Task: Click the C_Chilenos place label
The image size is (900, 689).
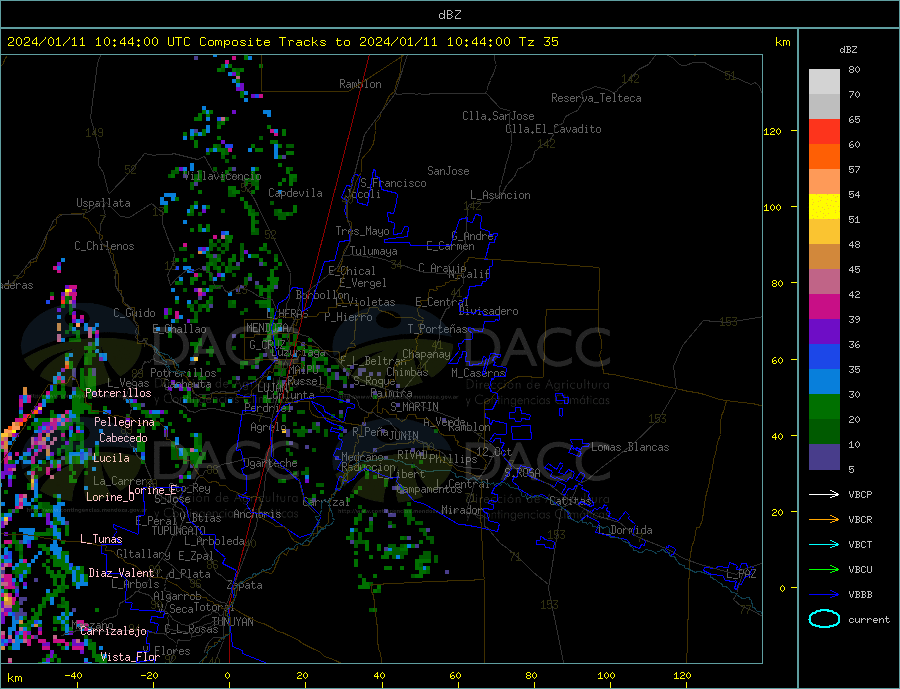Action: pos(104,246)
